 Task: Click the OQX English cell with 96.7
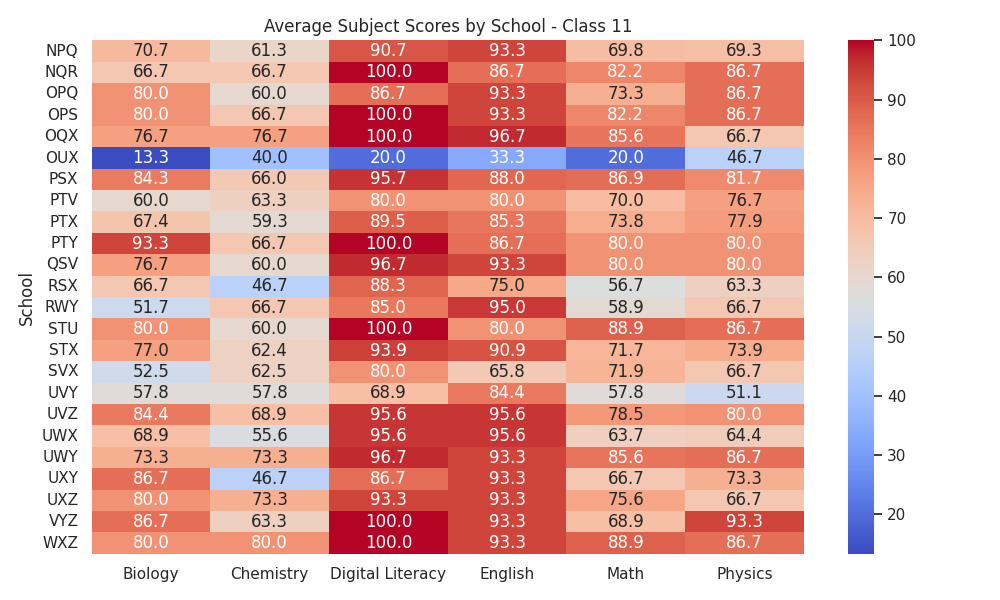pos(507,136)
